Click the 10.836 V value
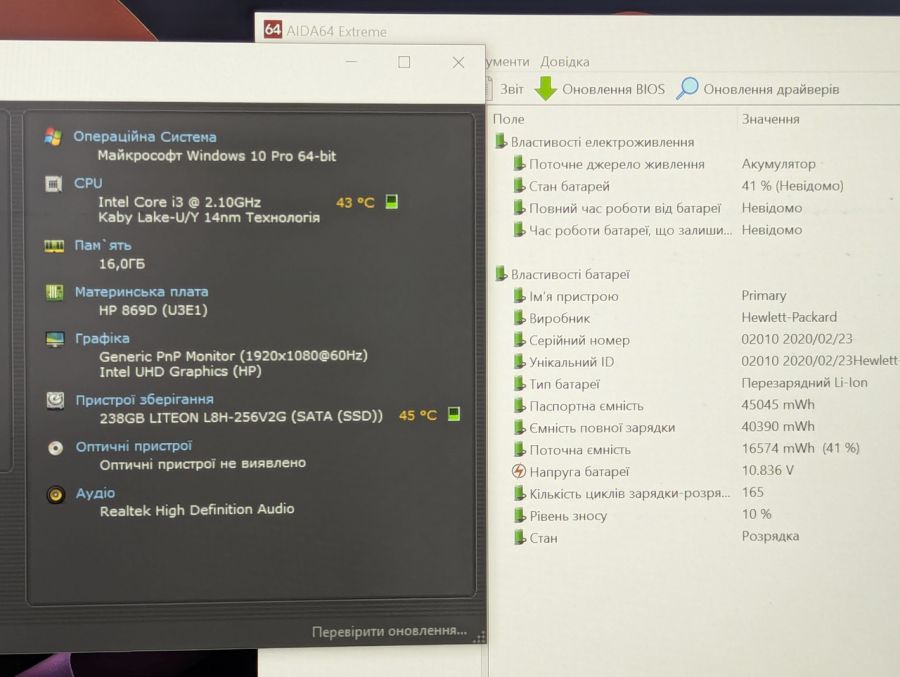The width and height of the screenshot is (900, 677). coord(767,470)
